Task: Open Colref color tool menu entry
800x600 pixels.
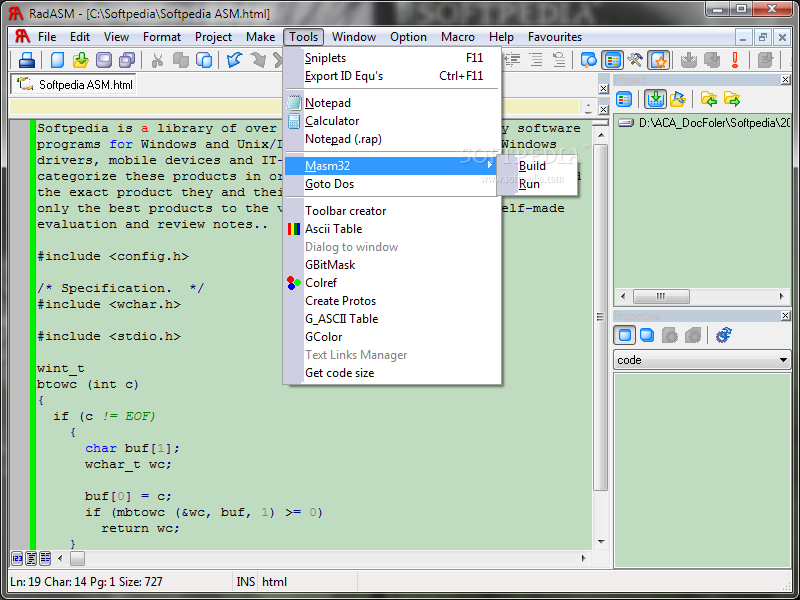Action: pyautogui.click(x=392, y=283)
